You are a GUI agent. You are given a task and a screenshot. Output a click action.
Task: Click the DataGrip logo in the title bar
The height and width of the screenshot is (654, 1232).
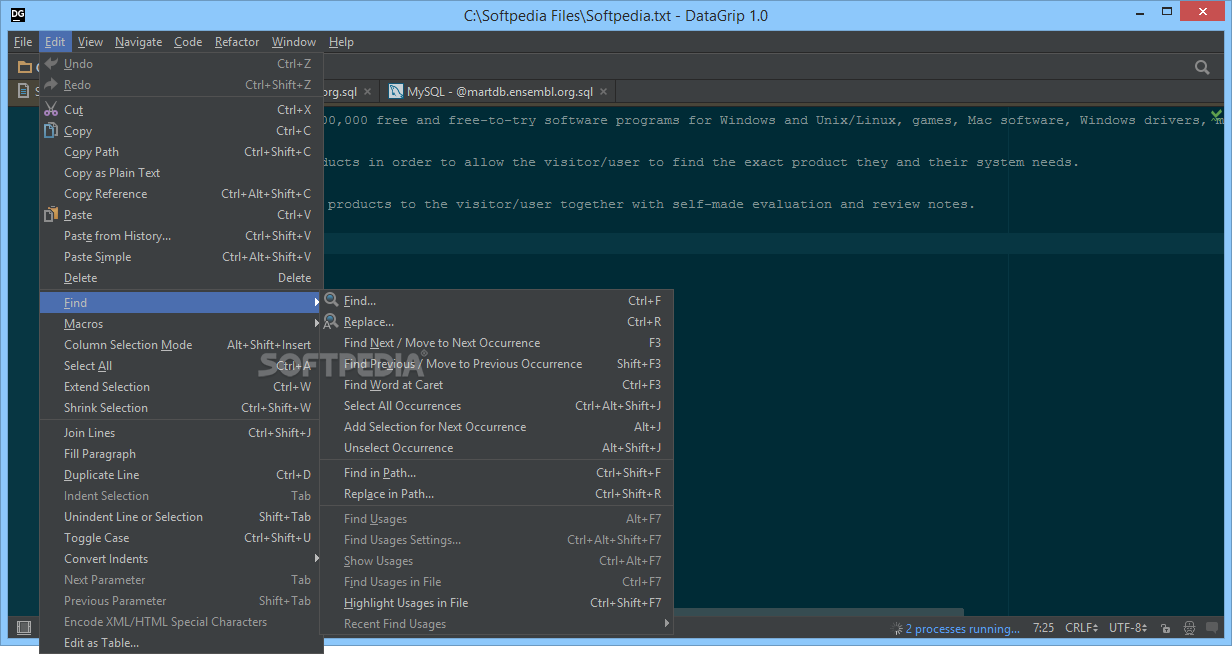(18, 15)
